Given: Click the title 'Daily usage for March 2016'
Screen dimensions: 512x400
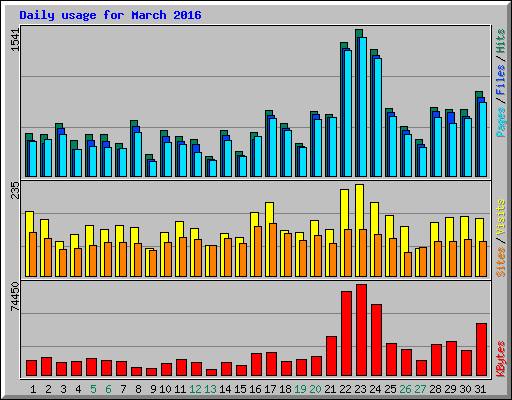Looking at the screenshot, I should [x=110, y=15].
